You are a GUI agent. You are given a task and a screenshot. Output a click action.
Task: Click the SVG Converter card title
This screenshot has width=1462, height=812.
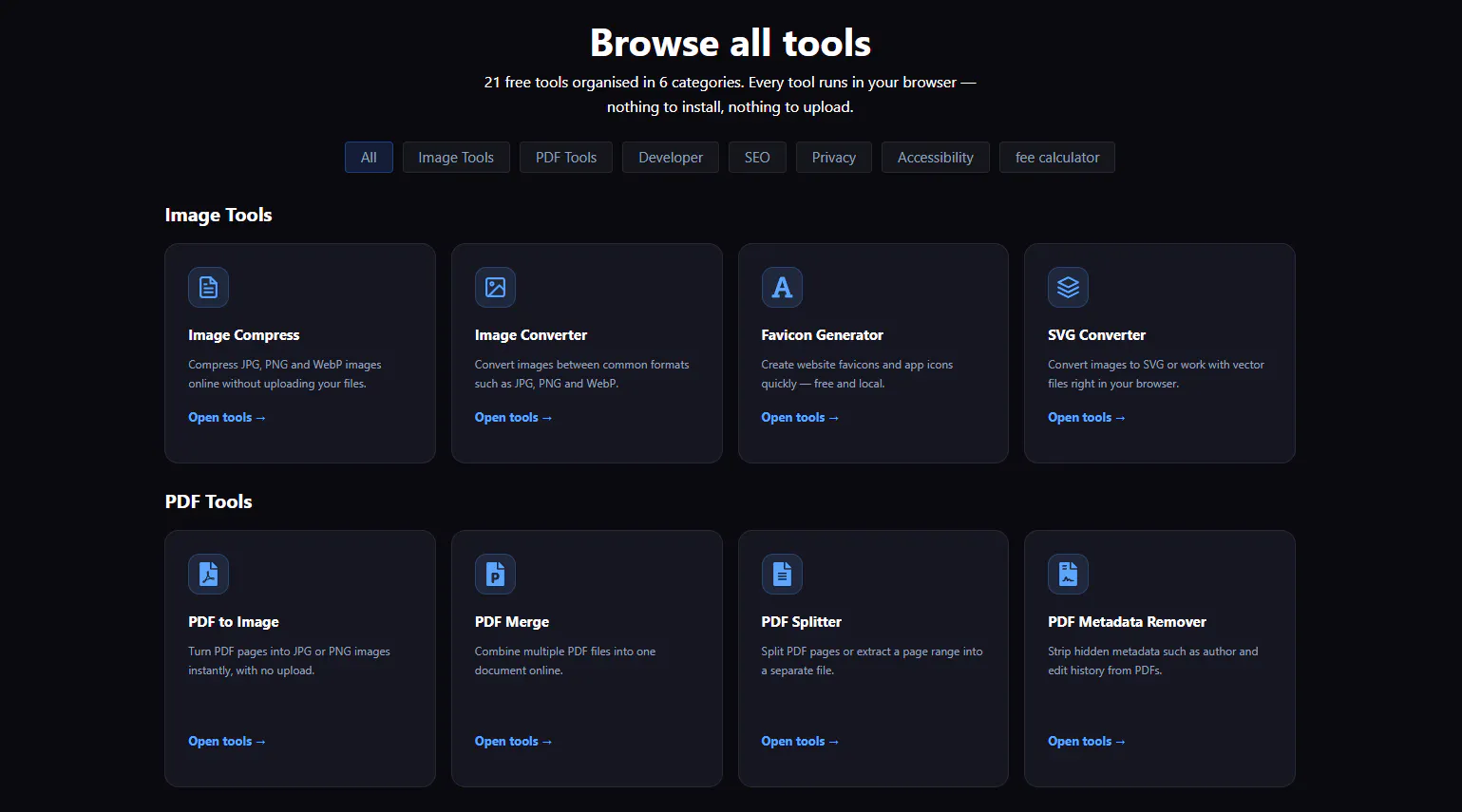click(x=1097, y=335)
